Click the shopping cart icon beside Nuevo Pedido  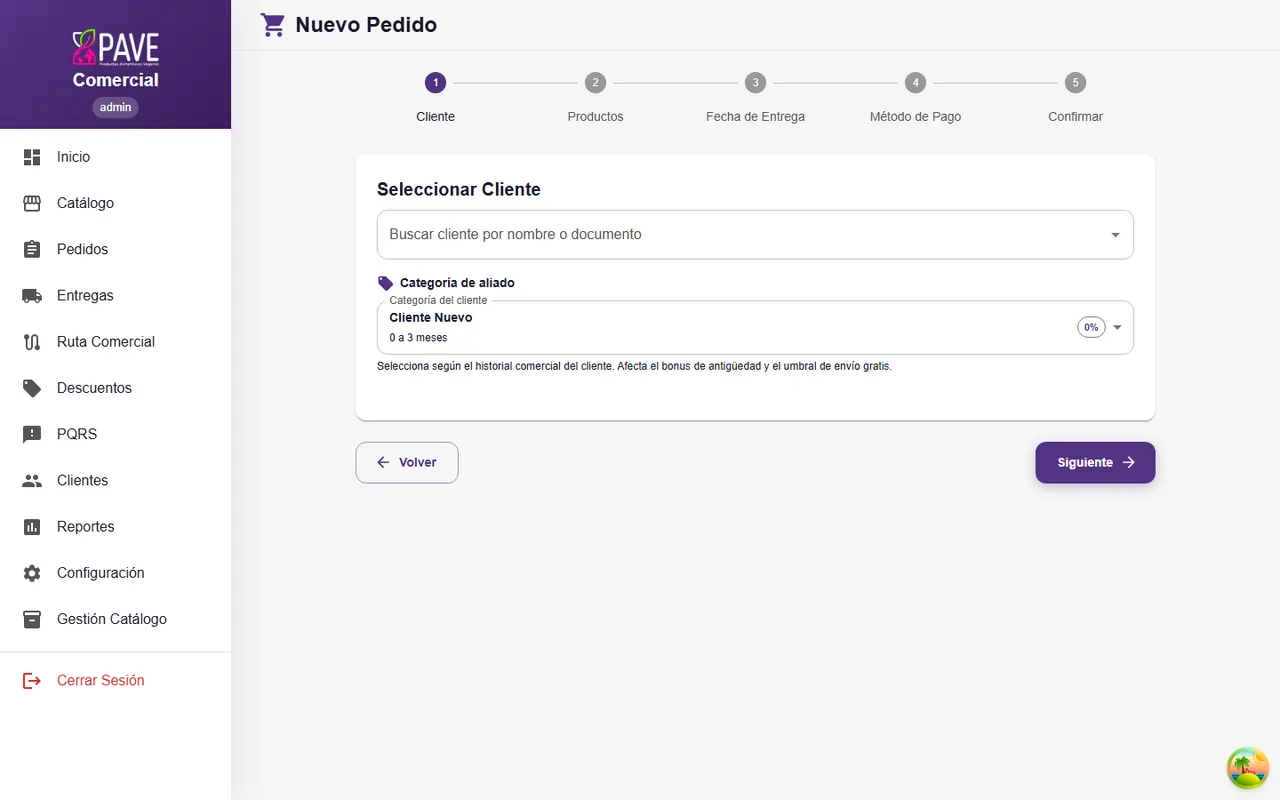tap(273, 25)
